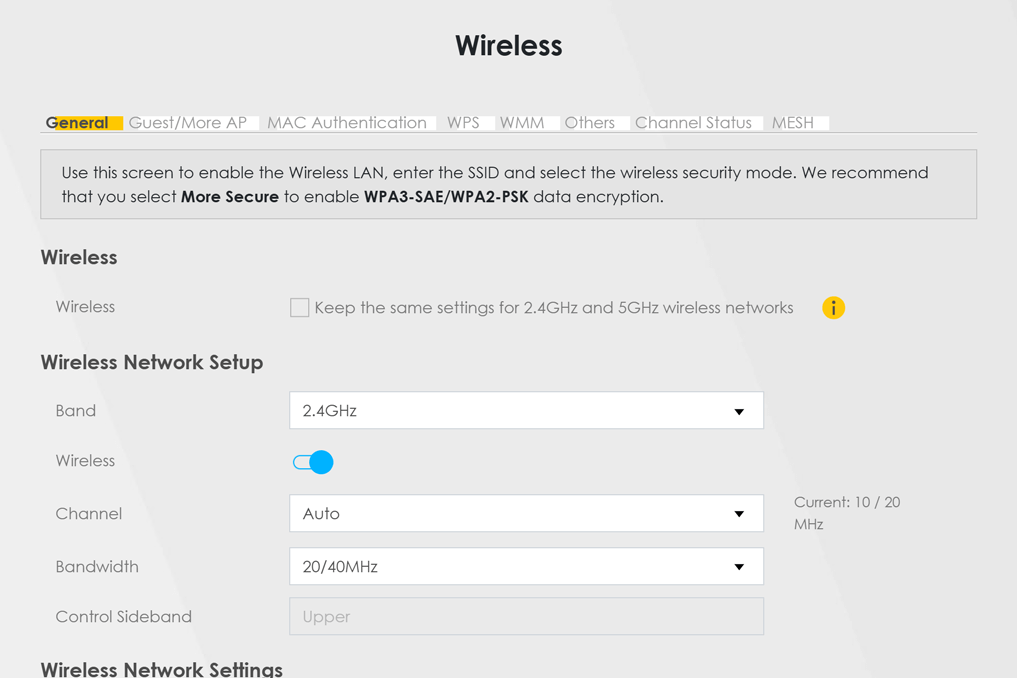This screenshot has width=1017, height=678.
Task: Click the Channel dropdown arrow
Action: (x=739, y=515)
